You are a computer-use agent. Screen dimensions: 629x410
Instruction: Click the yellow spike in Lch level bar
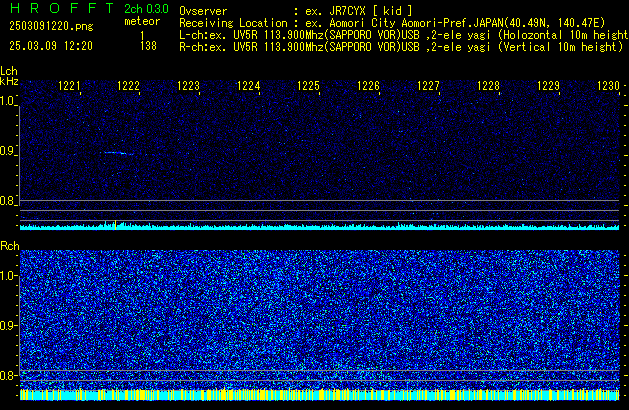pos(116,225)
